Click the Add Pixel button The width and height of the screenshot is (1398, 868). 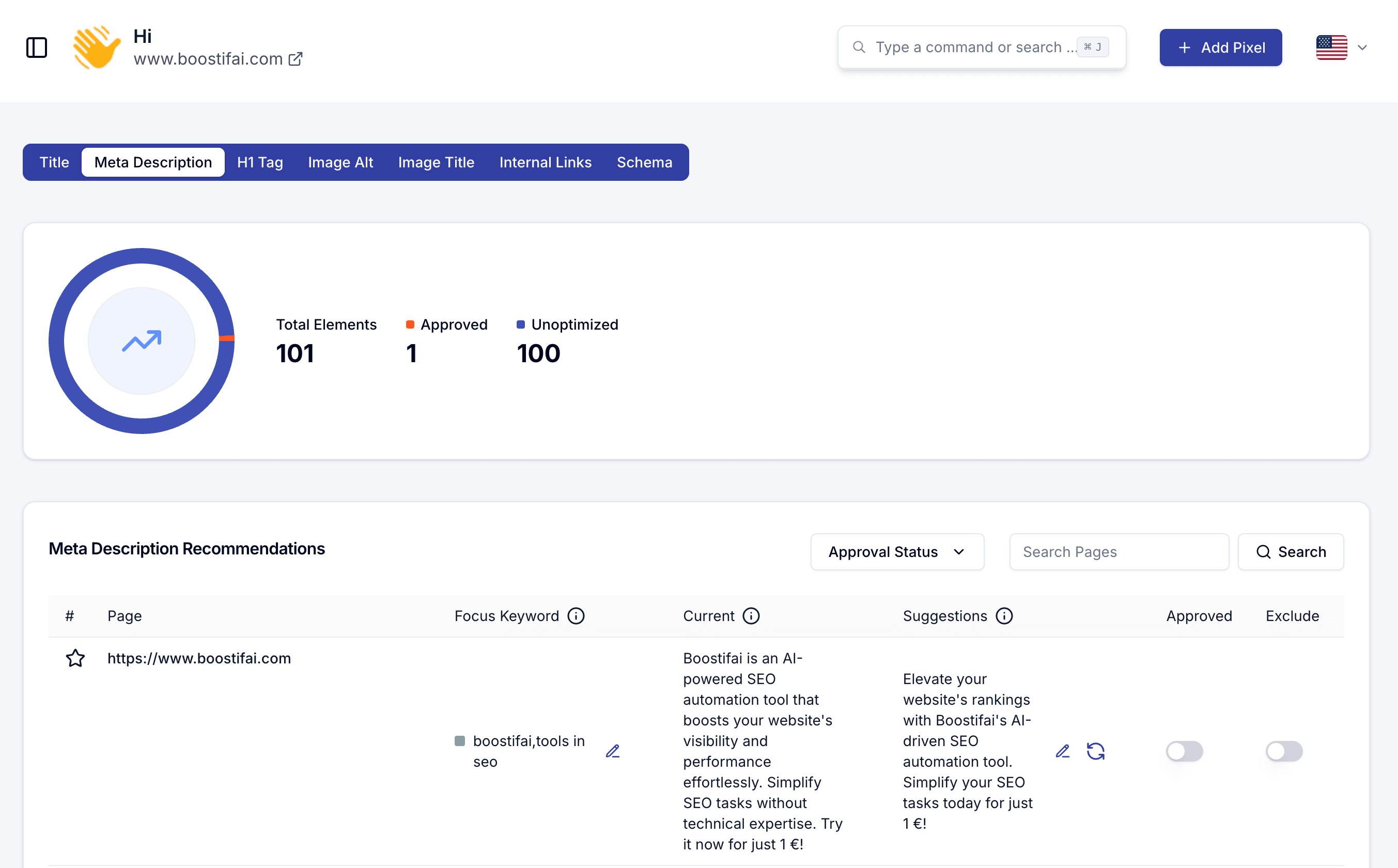click(1220, 48)
